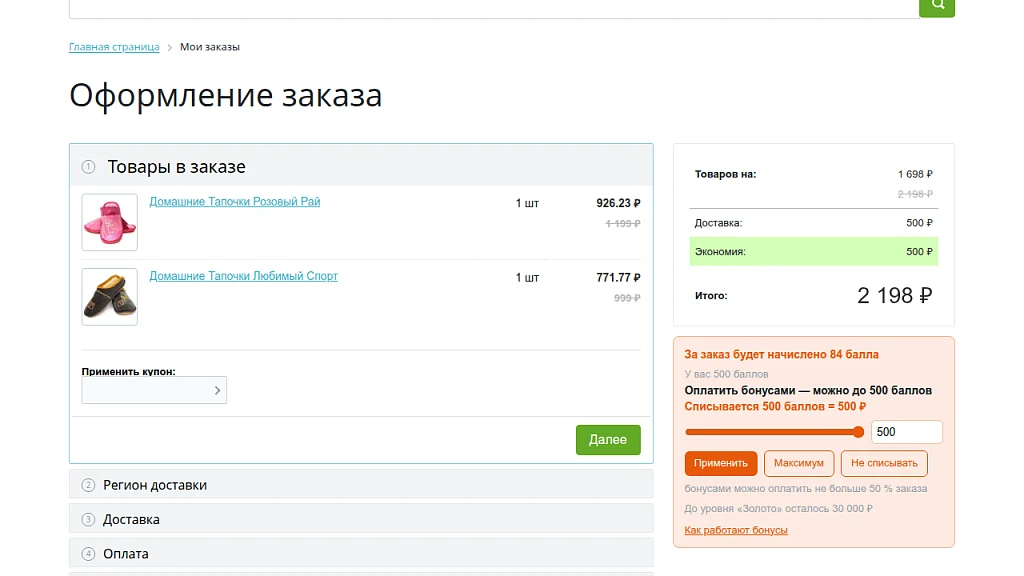Viewport: 1024px width, 576px height.
Task: Select the 926.23 ₽ price text
Action: 618,203
